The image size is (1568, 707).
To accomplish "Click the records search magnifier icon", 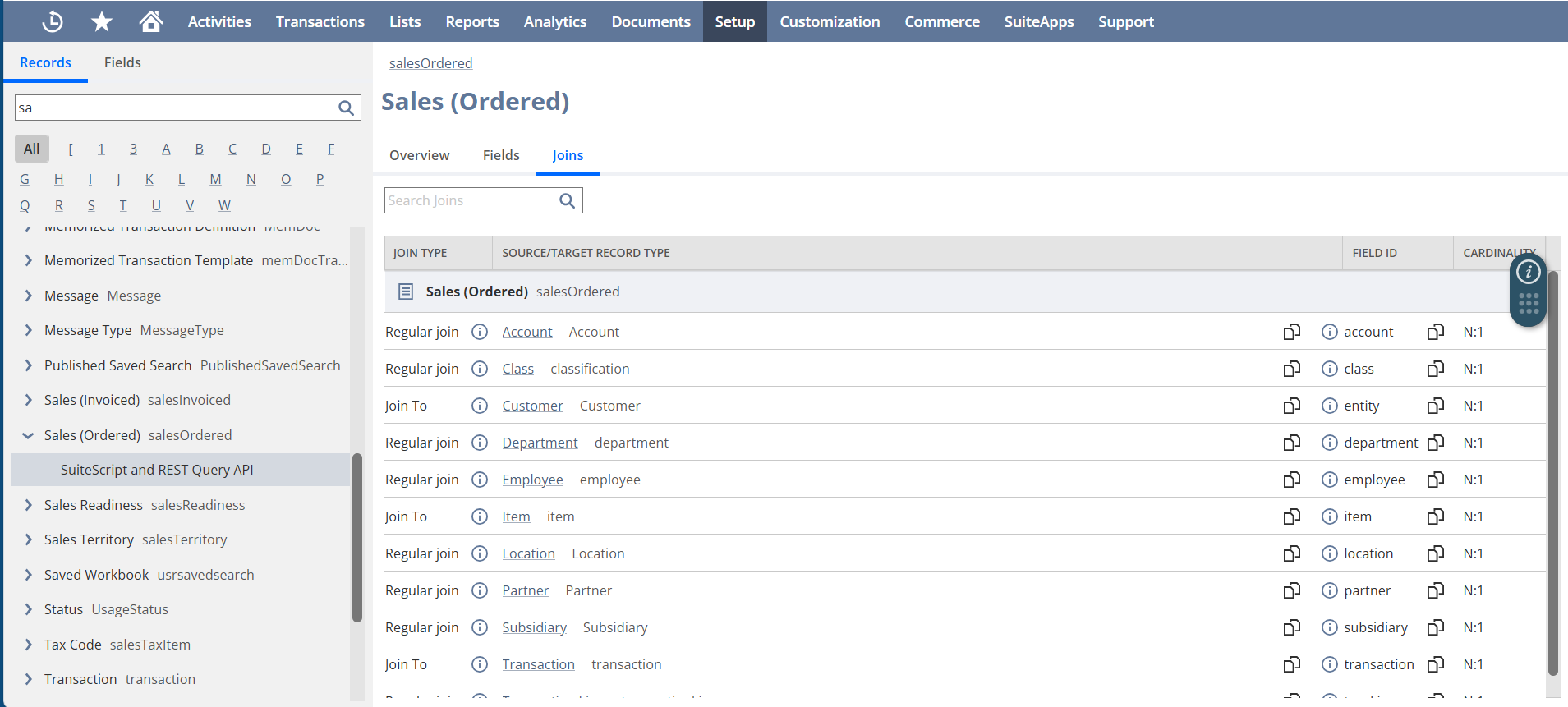I will click(347, 108).
